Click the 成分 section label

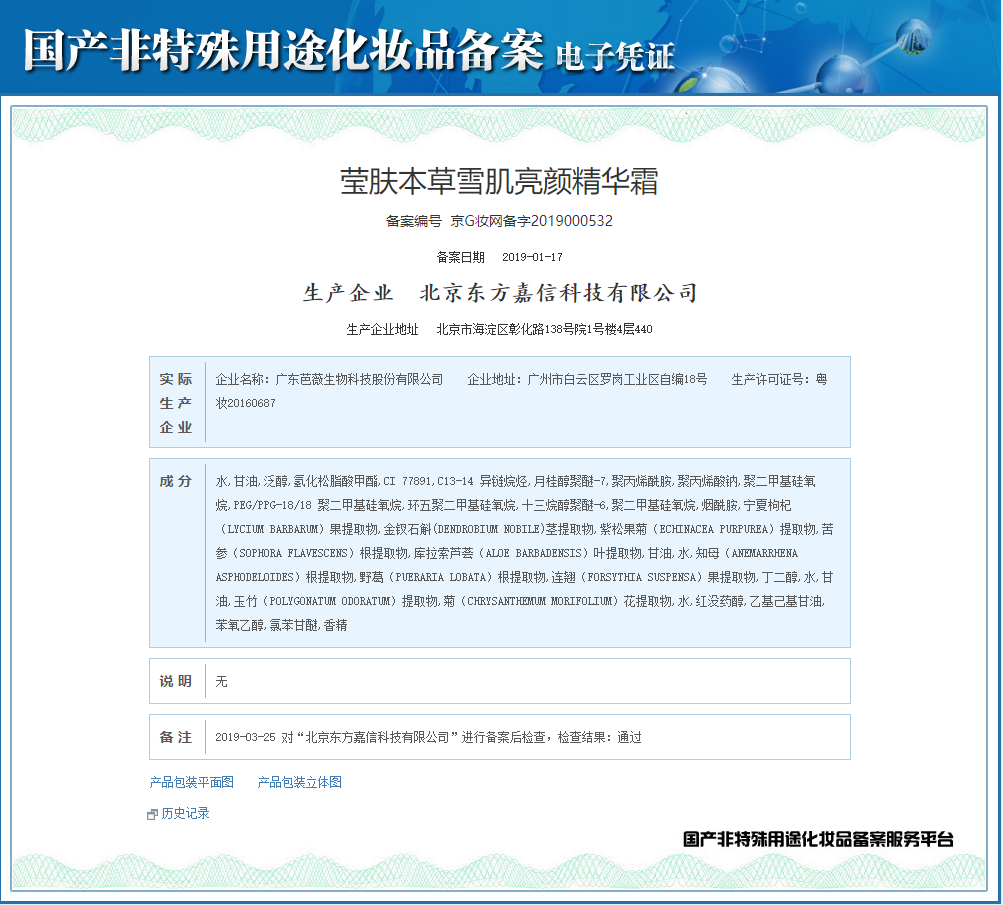pos(176,481)
